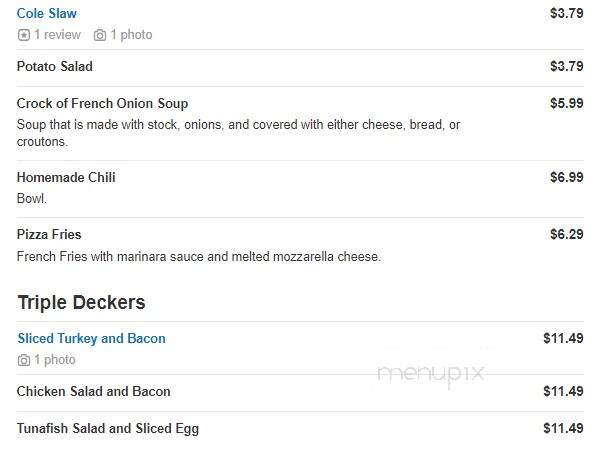This screenshot has height=456, width=610.
Task: Click the Homemade Chili item name
Action: coord(66,177)
